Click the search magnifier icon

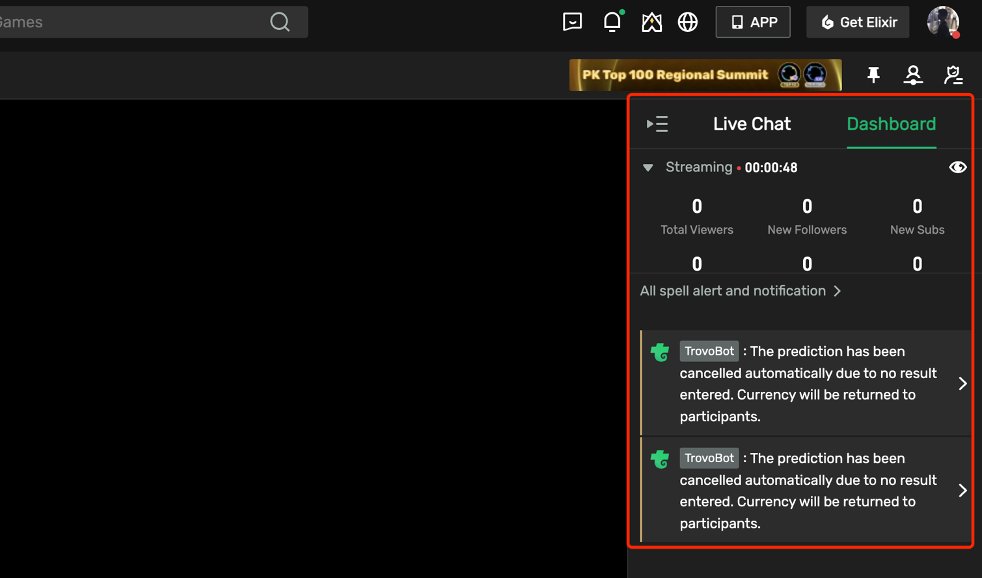coord(280,22)
